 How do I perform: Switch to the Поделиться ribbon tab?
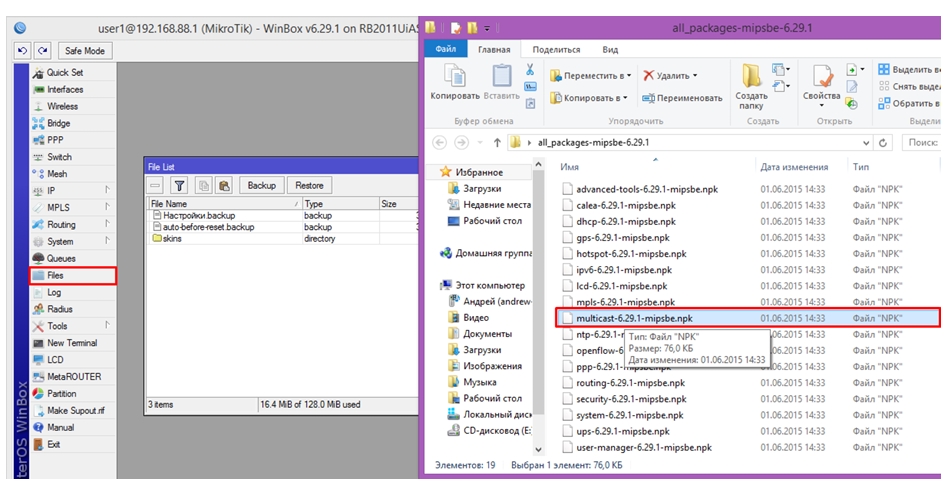556,50
